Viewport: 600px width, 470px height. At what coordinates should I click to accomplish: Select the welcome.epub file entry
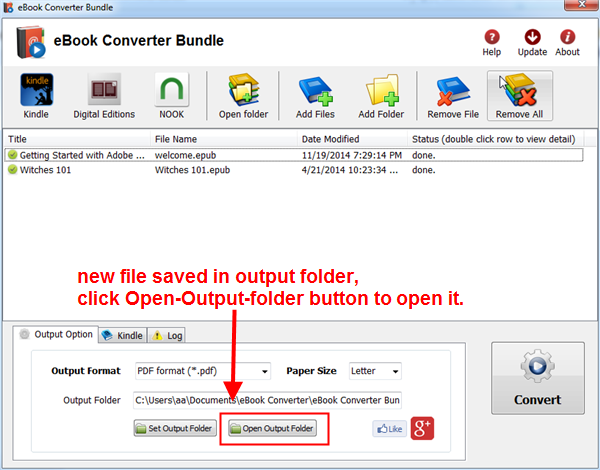pyautogui.click(x=186, y=155)
